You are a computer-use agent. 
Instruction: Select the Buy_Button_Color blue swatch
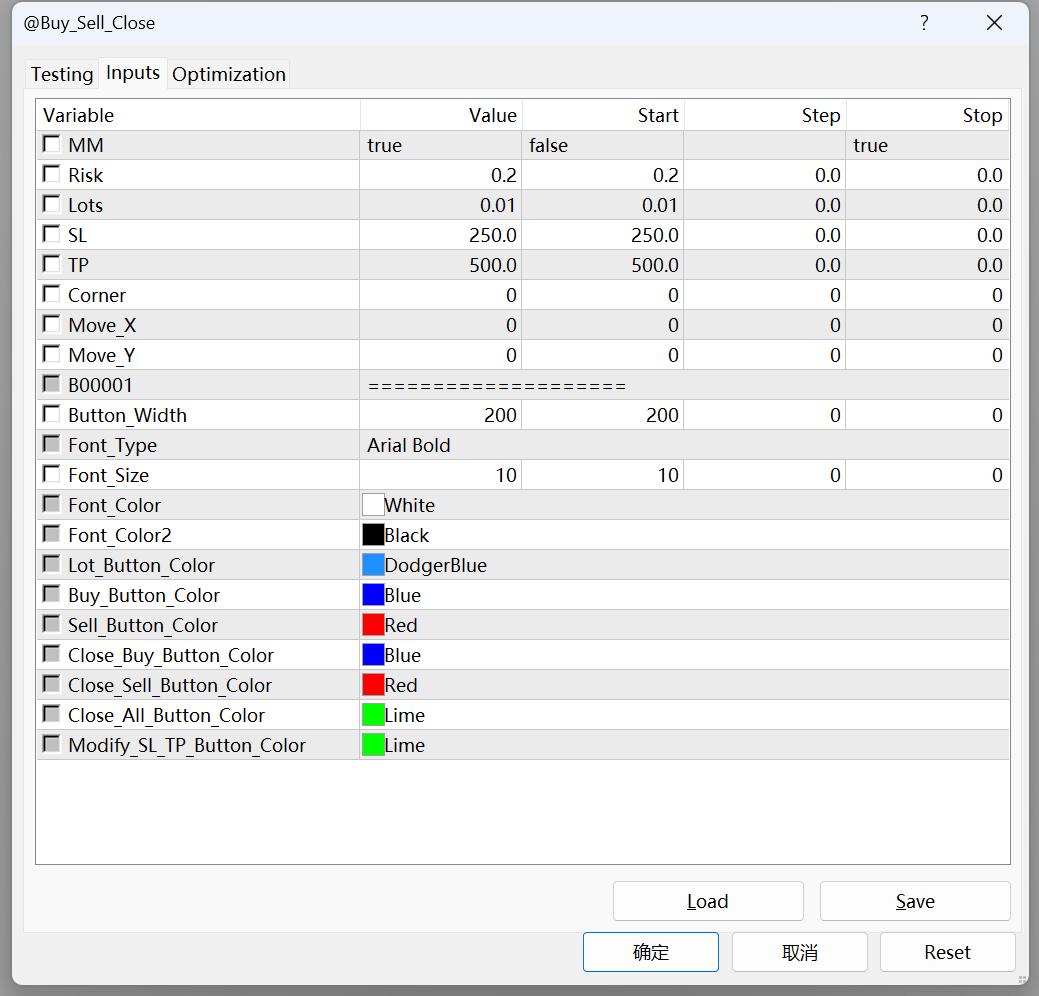click(x=373, y=595)
